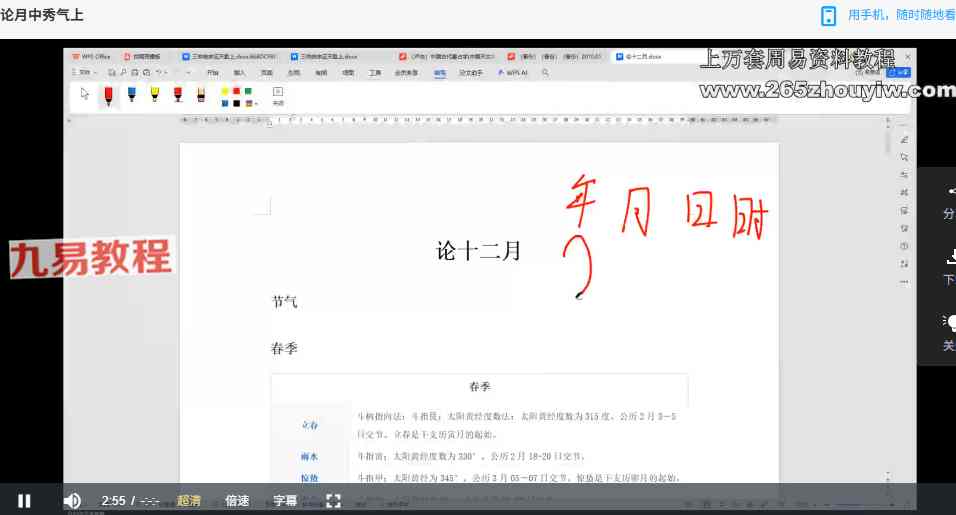Click the 关闭 button in pen toolbar
The image size is (956, 515).
click(x=278, y=96)
